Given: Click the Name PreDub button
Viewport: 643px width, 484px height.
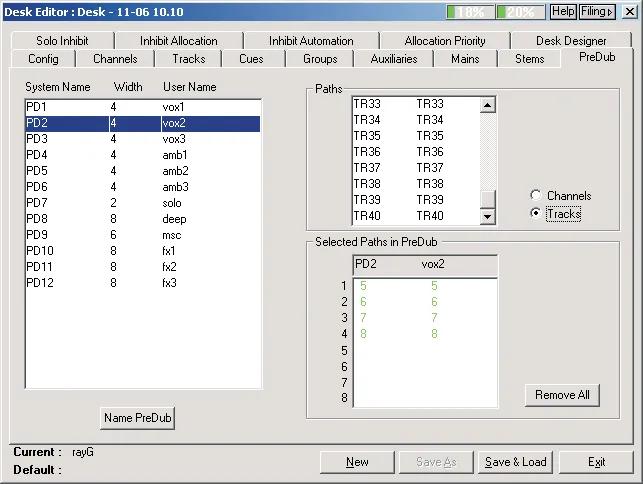Looking at the screenshot, I should (137, 418).
